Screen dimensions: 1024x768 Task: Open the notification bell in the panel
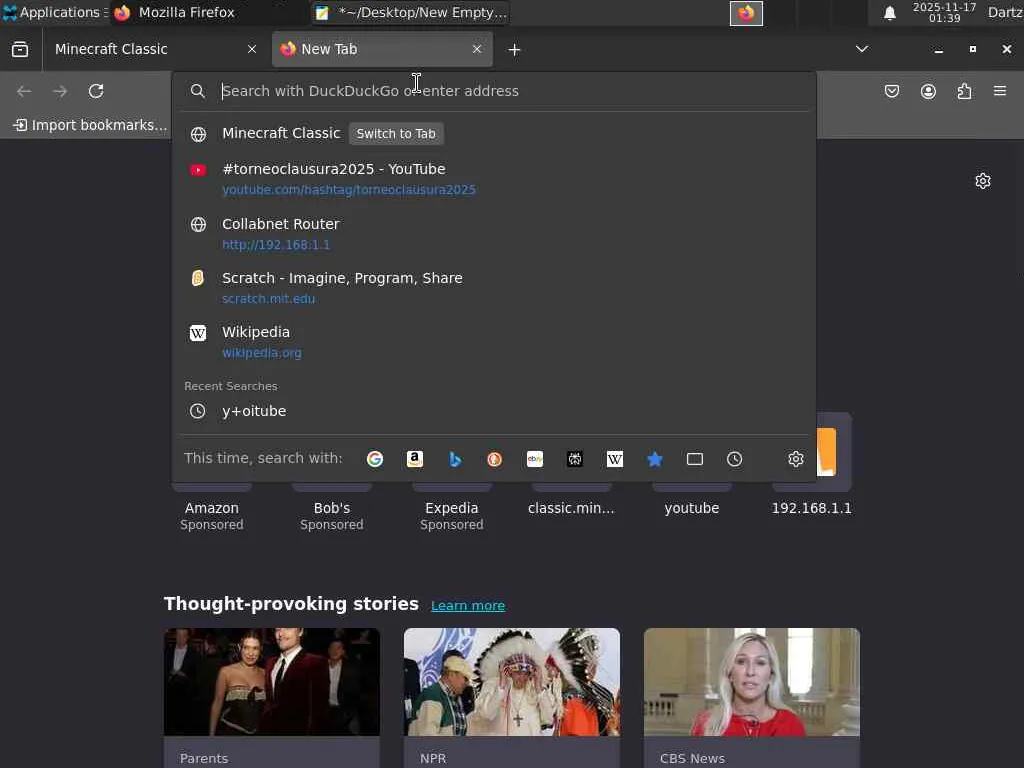889,13
